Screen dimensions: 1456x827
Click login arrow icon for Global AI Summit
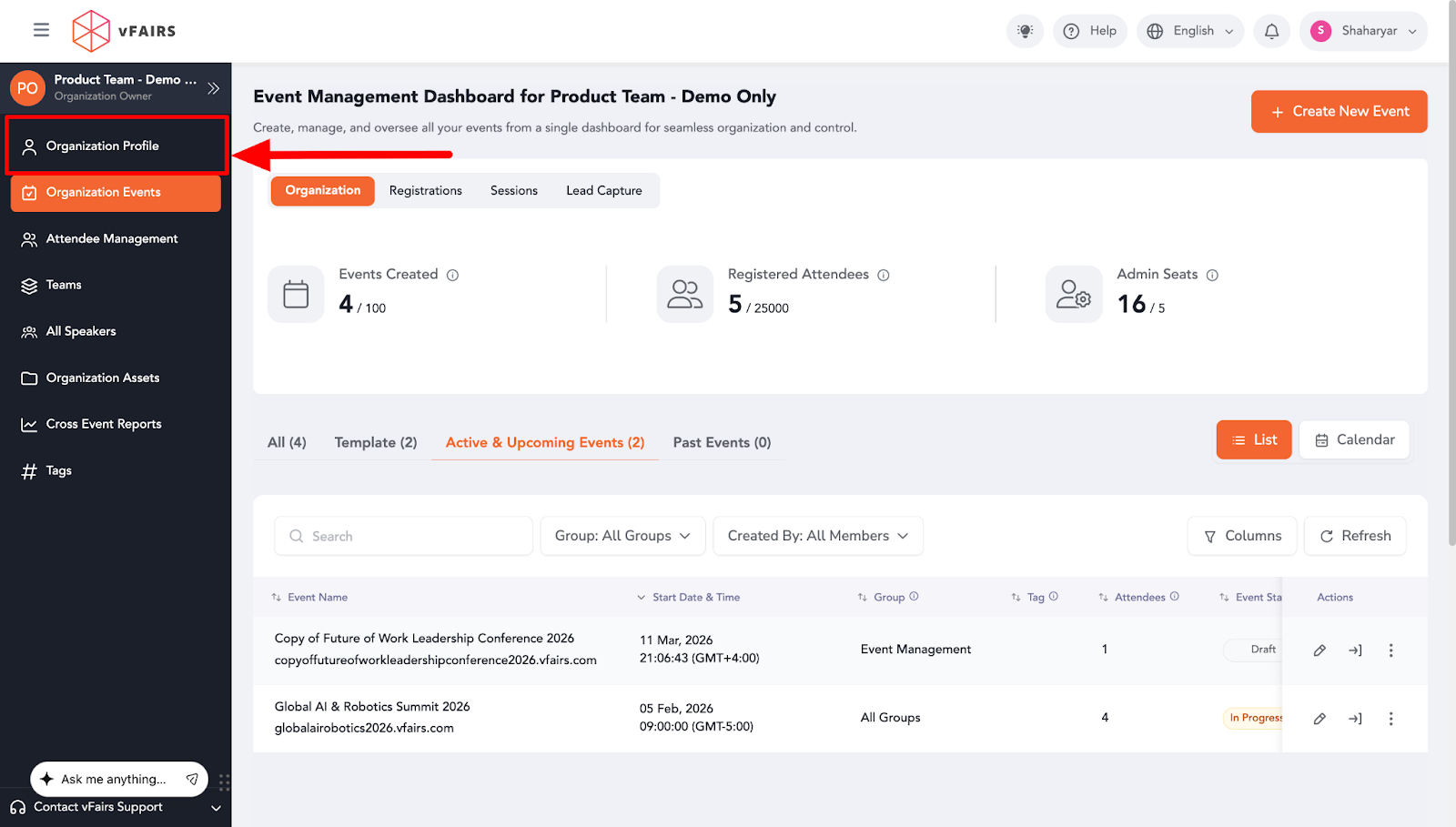click(1355, 719)
